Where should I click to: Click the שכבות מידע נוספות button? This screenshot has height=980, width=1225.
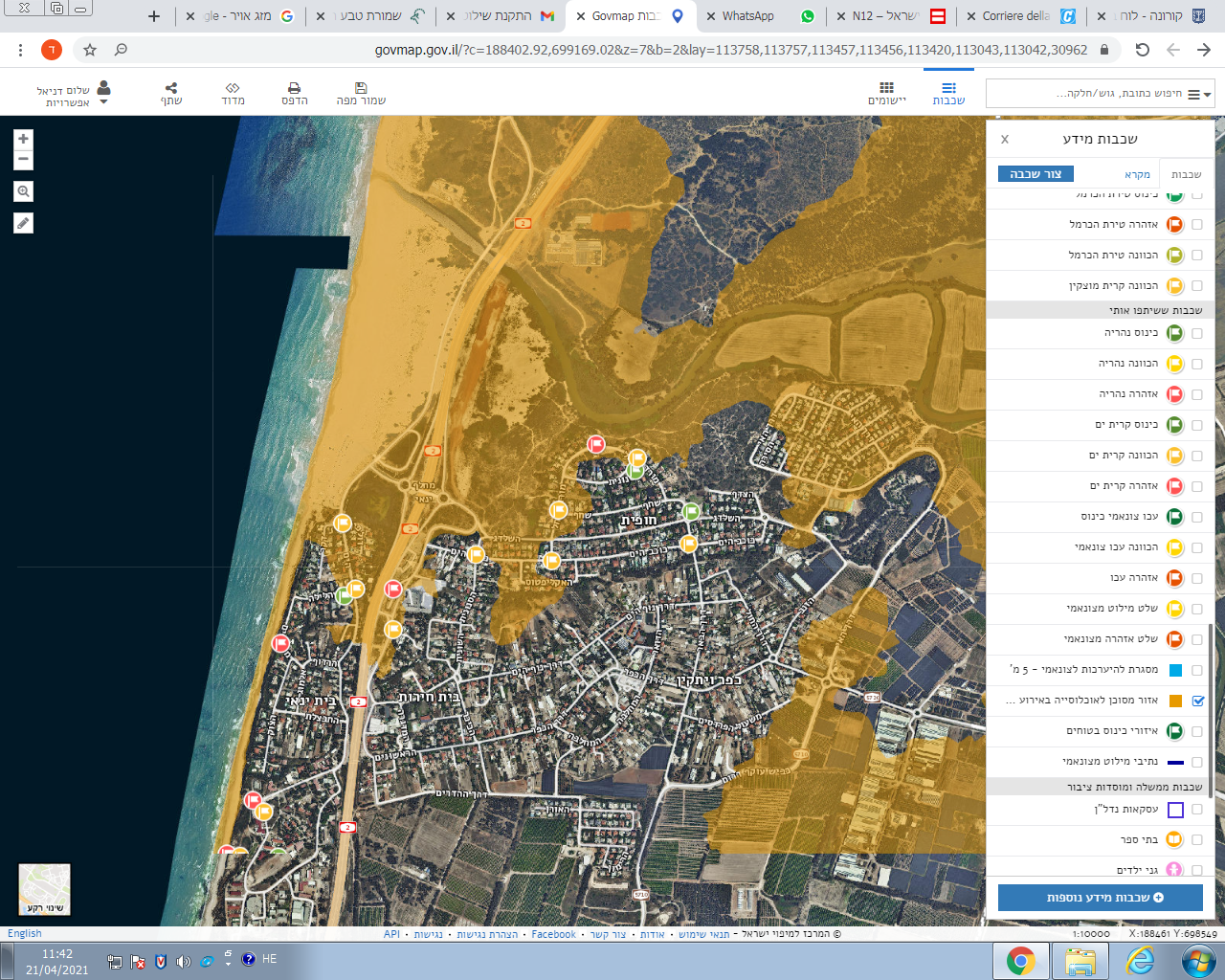(1100, 898)
